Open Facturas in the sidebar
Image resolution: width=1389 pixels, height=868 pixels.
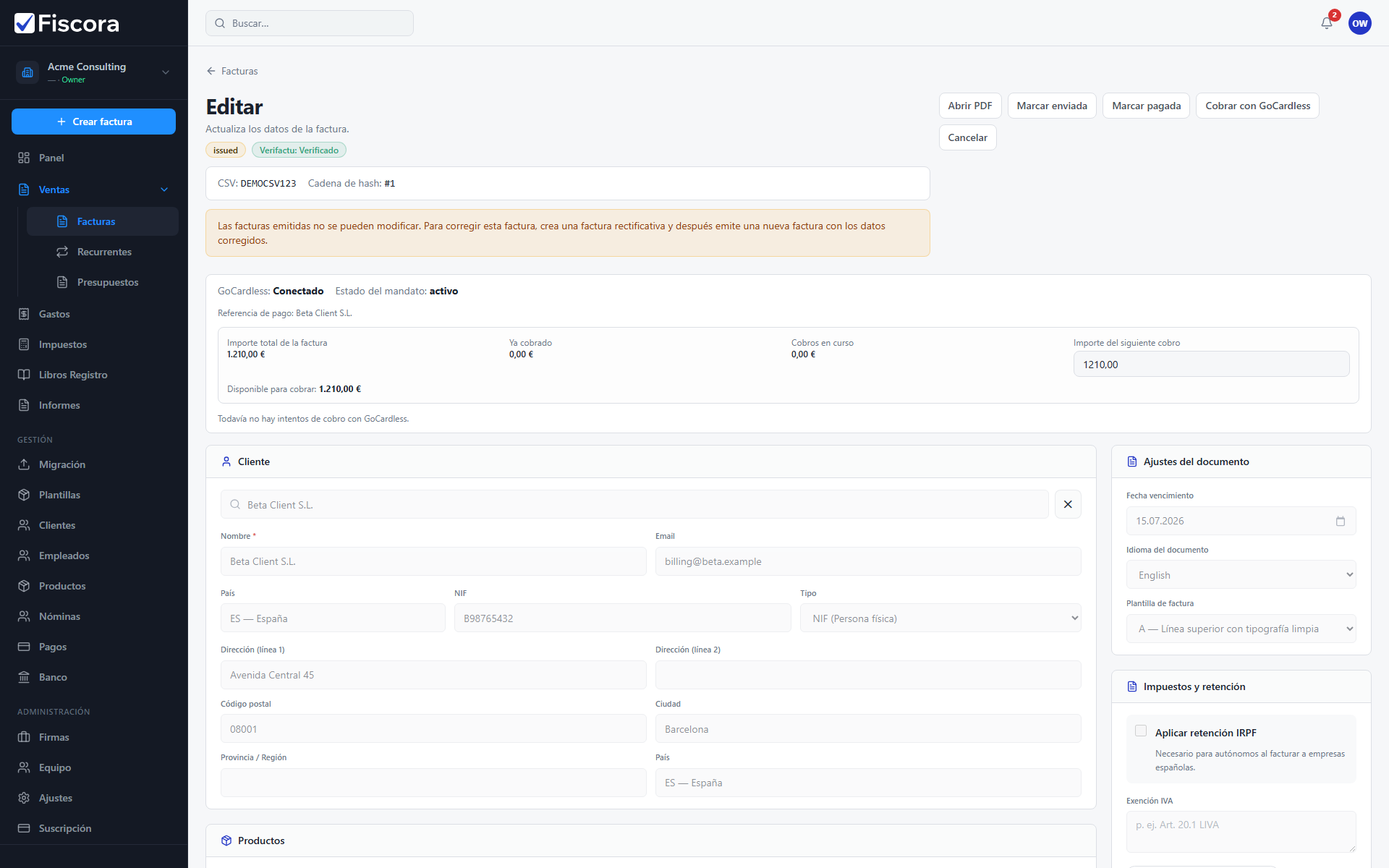[x=103, y=221]
